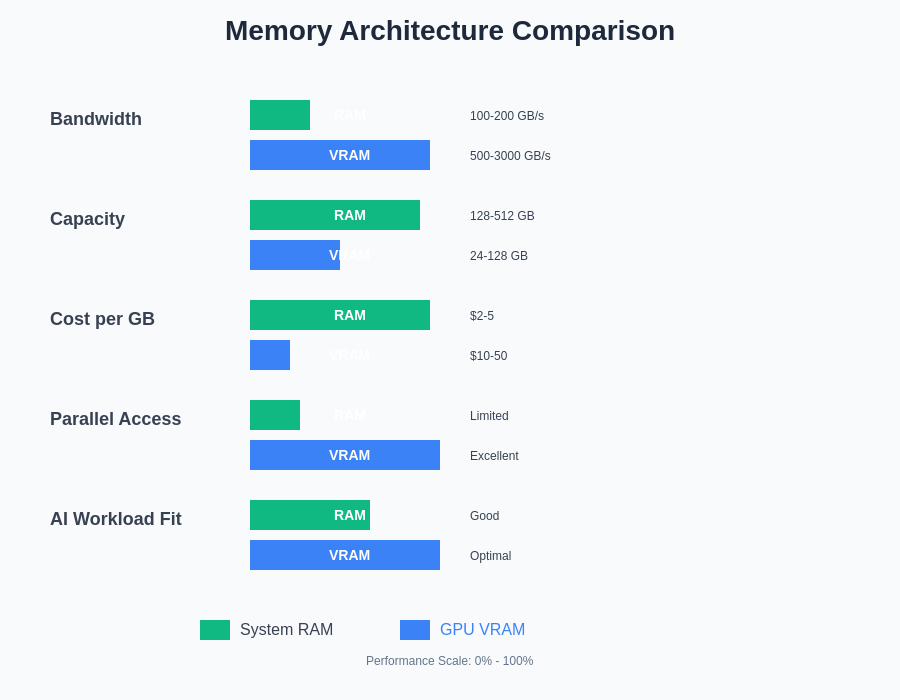The height and width of the screenshot is (700, 900).
Task: Click the Excellent rating text
Action: click(494, 456)
